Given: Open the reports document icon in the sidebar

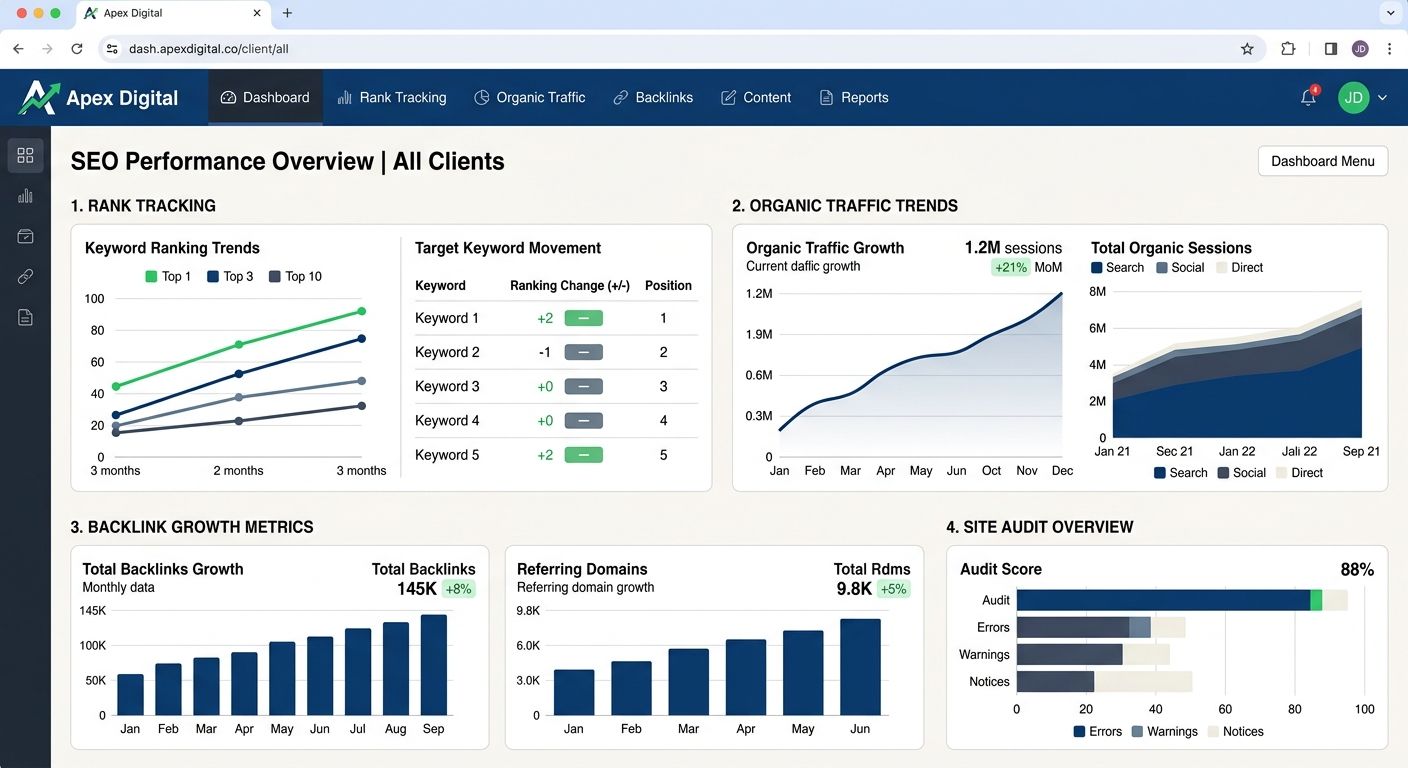Looking at the screenshot, I should pyautogui.click(x=25, y=316).
